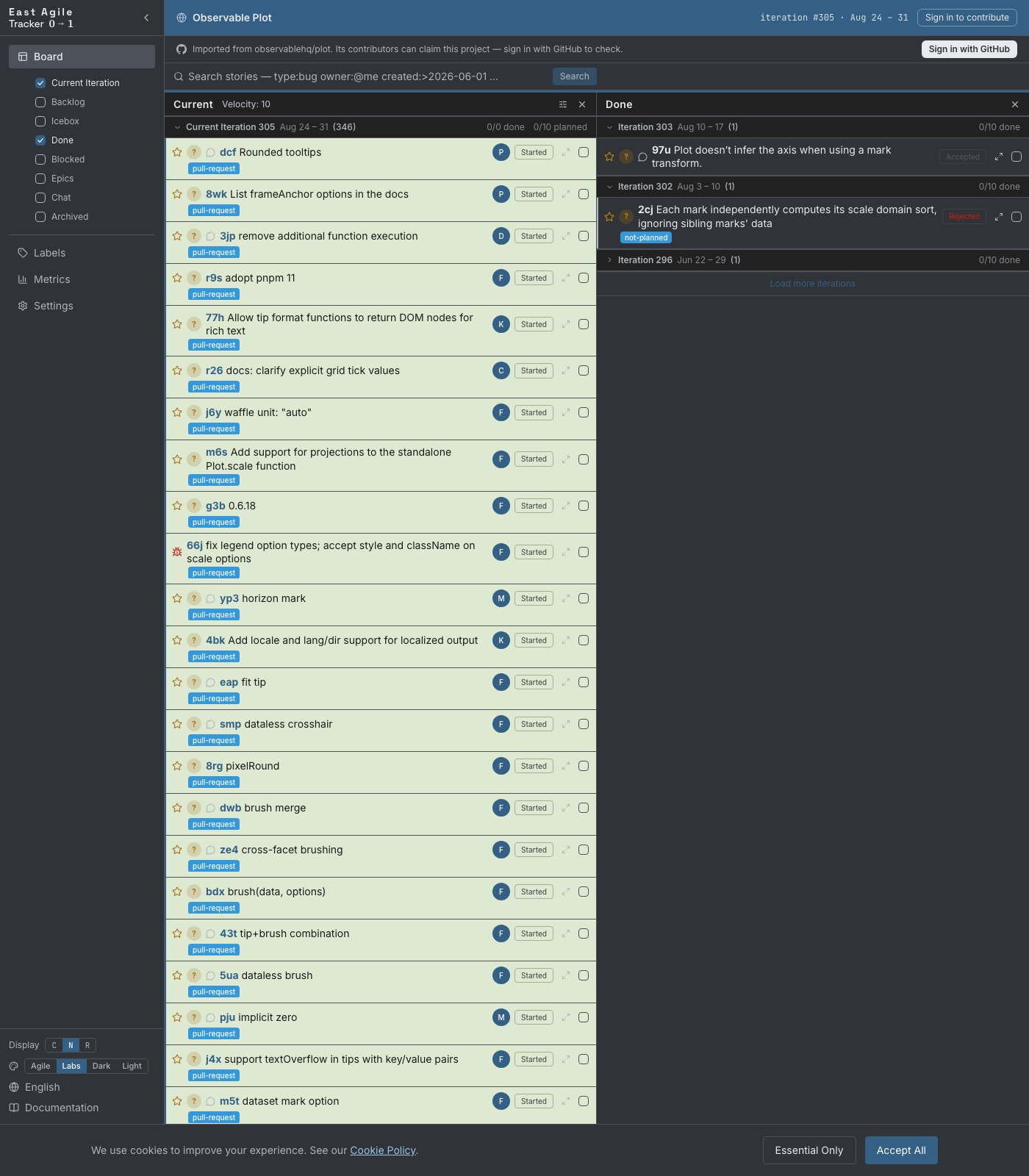This screenshot has width=1029, height=1176.
Task: Click Accept All cookies button
Action: coord(901,1150)
